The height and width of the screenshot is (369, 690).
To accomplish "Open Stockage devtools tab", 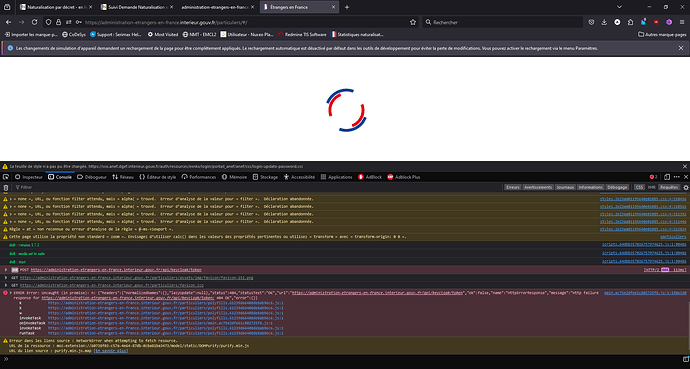I will tap(265, 177).
